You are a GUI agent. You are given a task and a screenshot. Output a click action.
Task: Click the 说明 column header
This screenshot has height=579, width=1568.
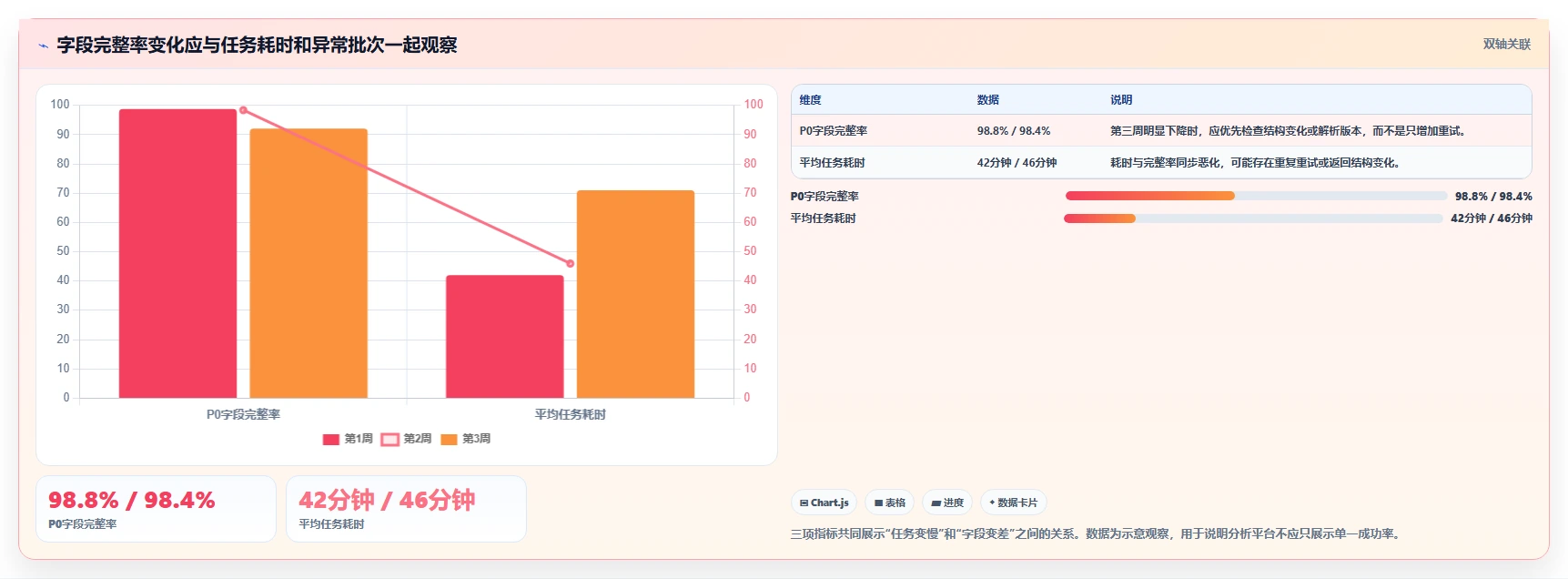point(1121,100)
